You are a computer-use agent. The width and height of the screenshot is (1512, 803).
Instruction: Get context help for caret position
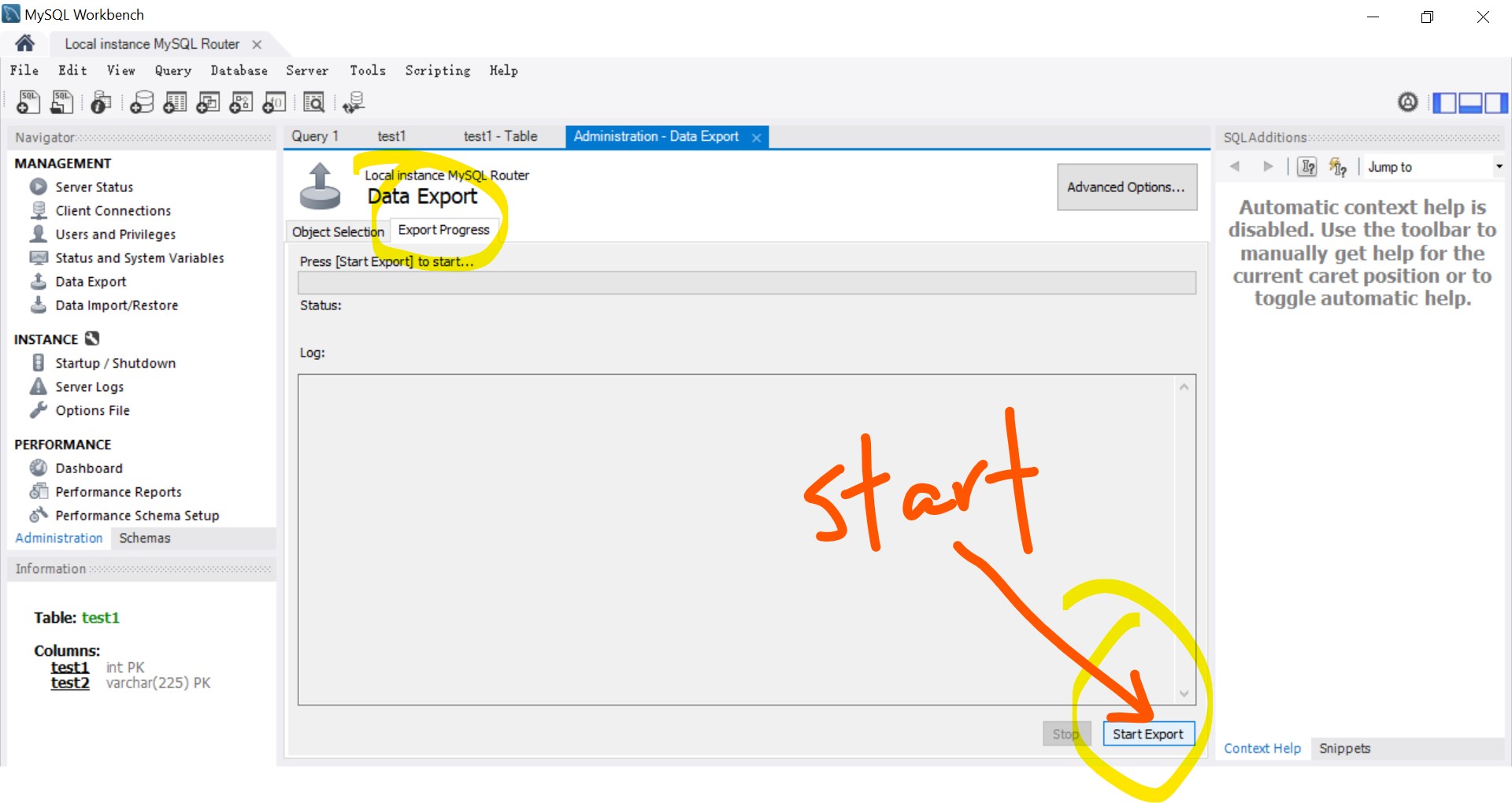(1308, 166)
